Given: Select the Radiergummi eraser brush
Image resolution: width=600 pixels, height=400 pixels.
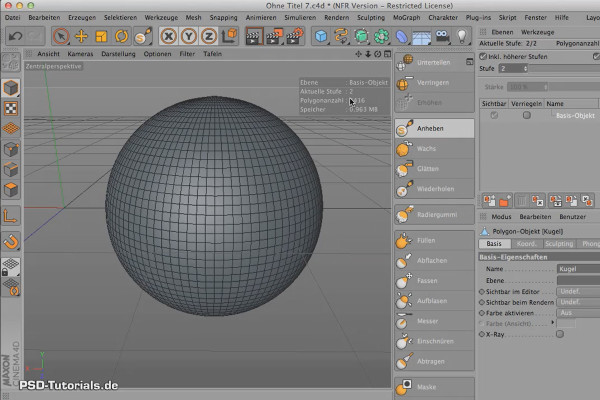Looking at the screenshot, I should coord(434,215).
